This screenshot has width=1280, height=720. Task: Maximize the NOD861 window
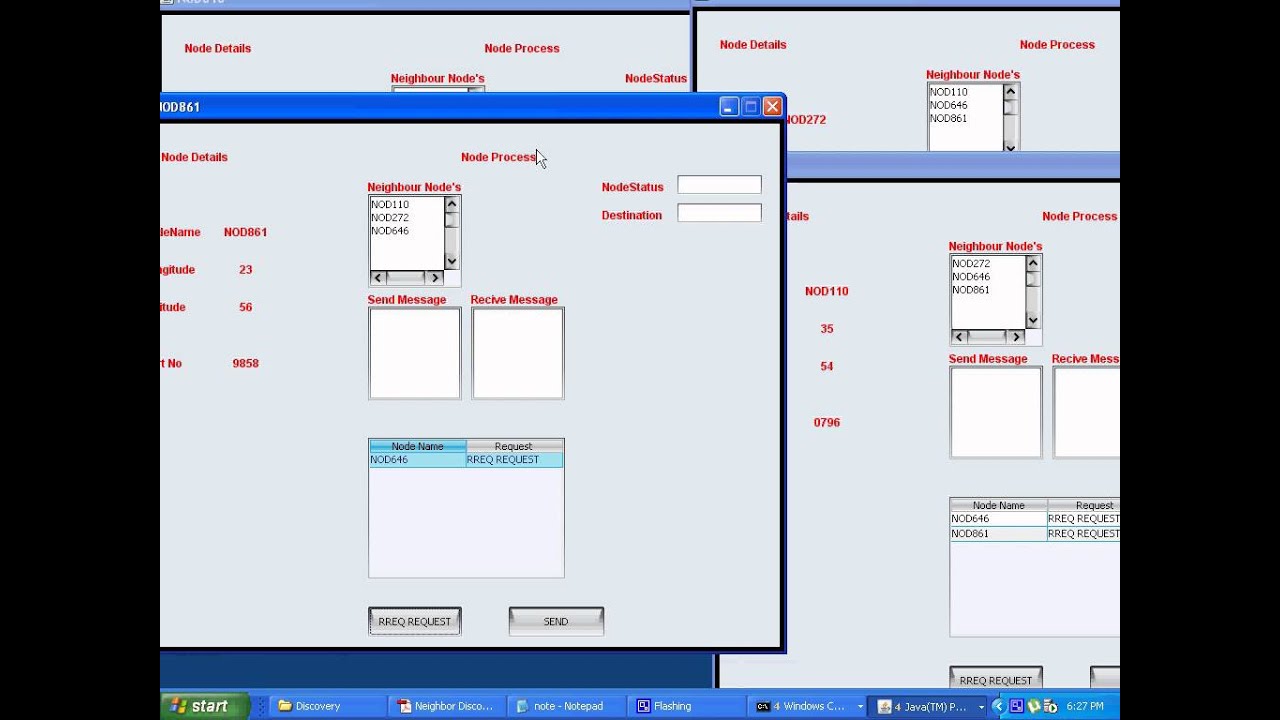click(x=751, y=106)
